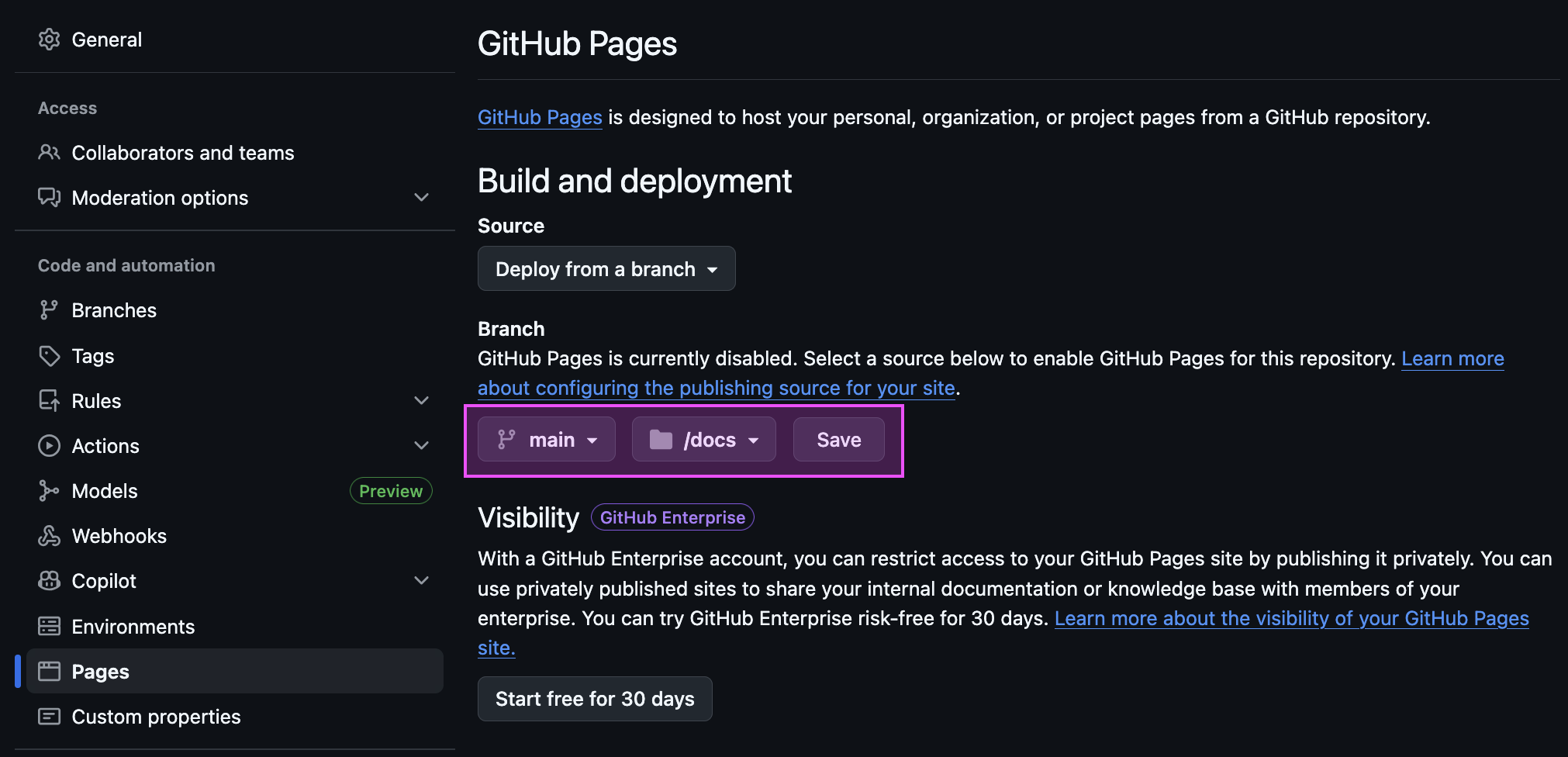Expand the Moderation options chevron
Screen dimensions: 1568x757
point(421,198)
